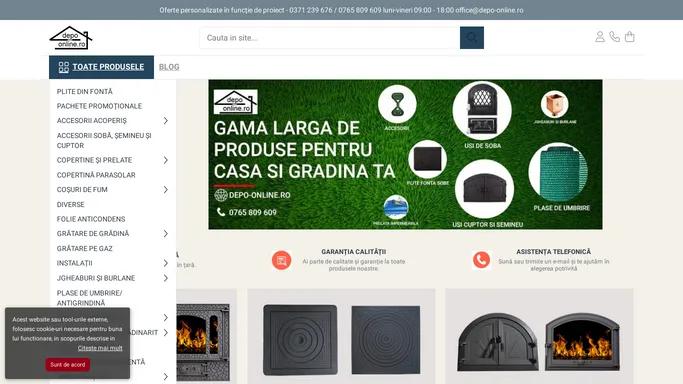Open Accesorii Sobă, Șemineu și Cuptor category
Viewport: 683px width, 384px height.
click(104, 140)
